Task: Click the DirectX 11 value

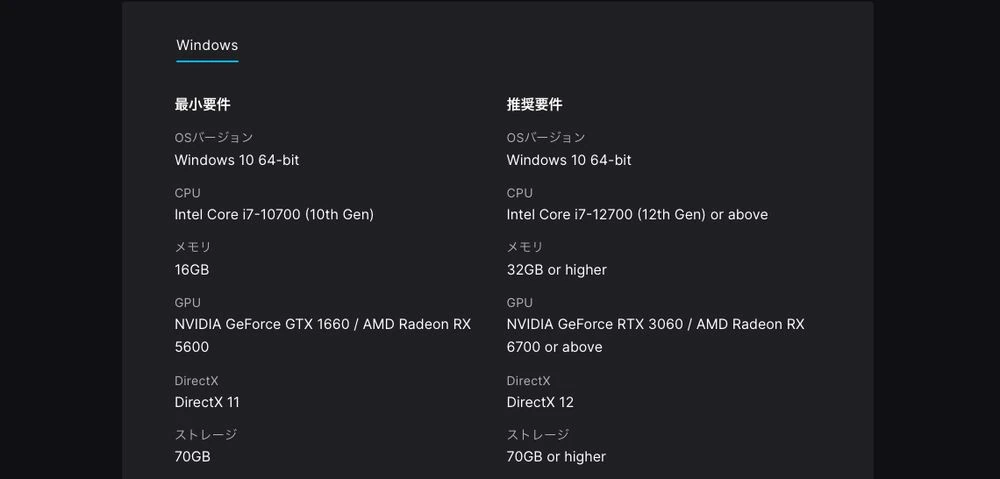Action: point(207,402)
